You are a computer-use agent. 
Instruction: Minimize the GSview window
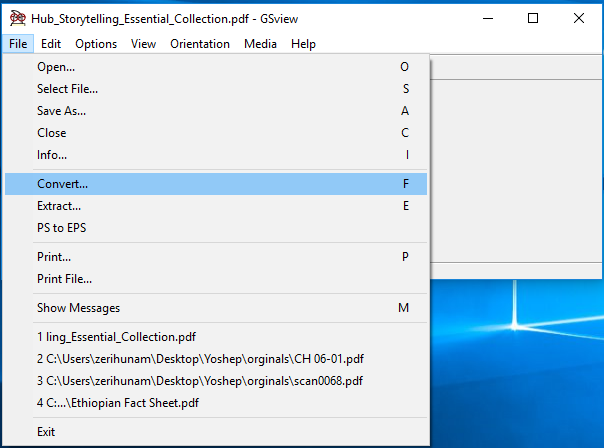click(488, 18)
